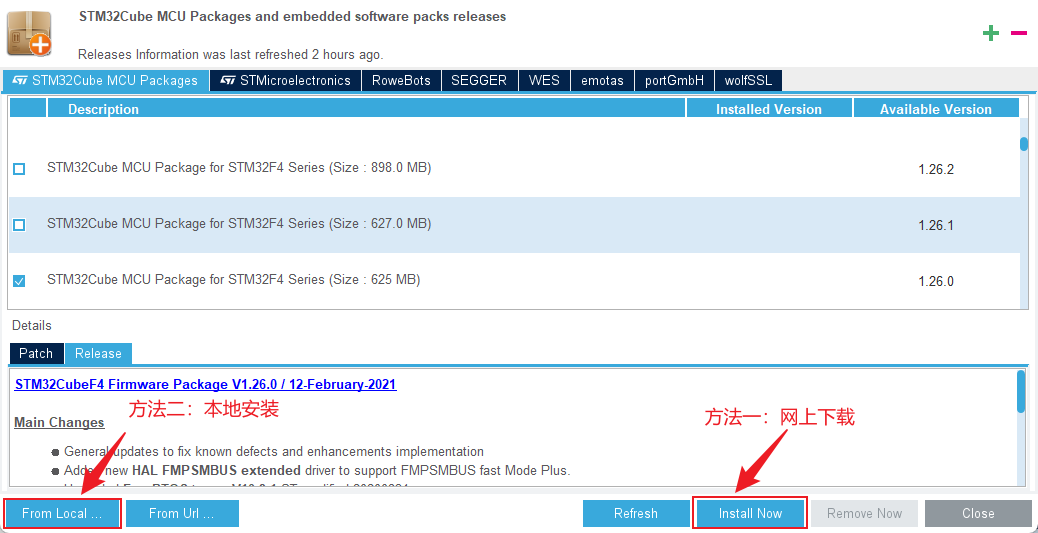The width and height of the screenshot is (1038, 533).
Task: Open the STMicroelectronics tab
Action: click(286, 81)
